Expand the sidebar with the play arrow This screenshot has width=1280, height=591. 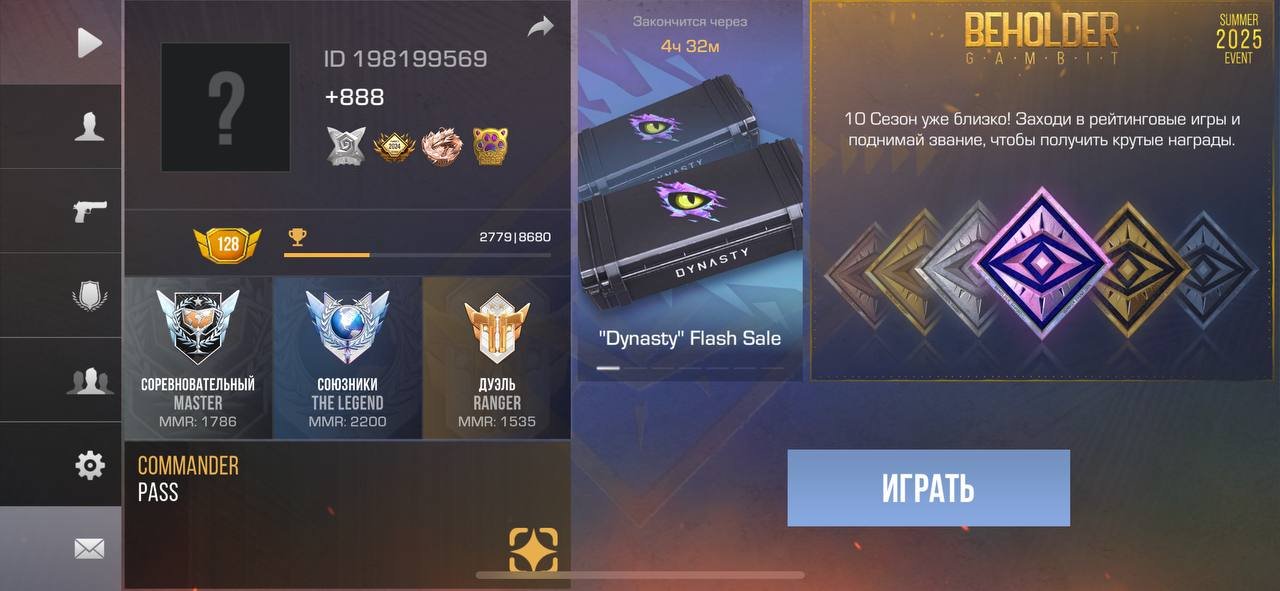click(x=90, y=42)
